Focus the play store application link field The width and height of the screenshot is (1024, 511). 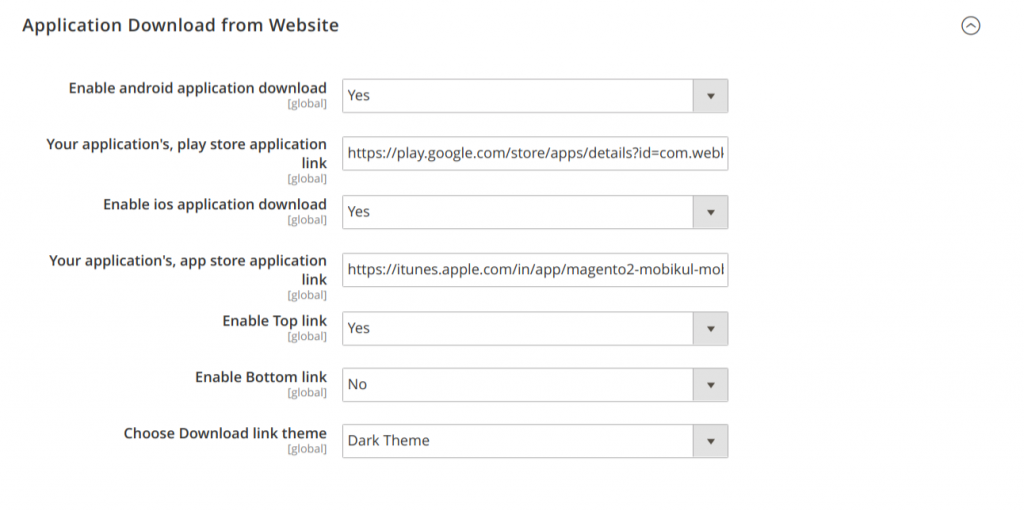pyautogui.click(x=534, y=154)
